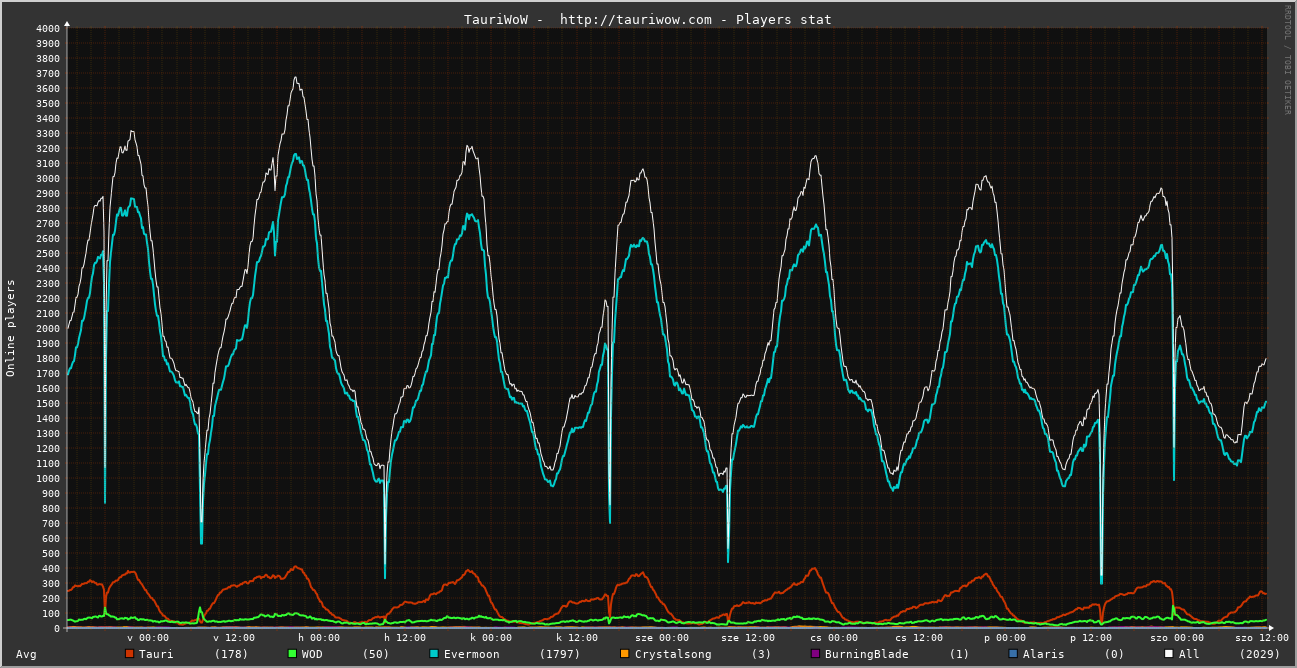This screenshot has width=1297, height=668.
Task: Click the 1000 value on the y-axis
Action: click(48, 478)
